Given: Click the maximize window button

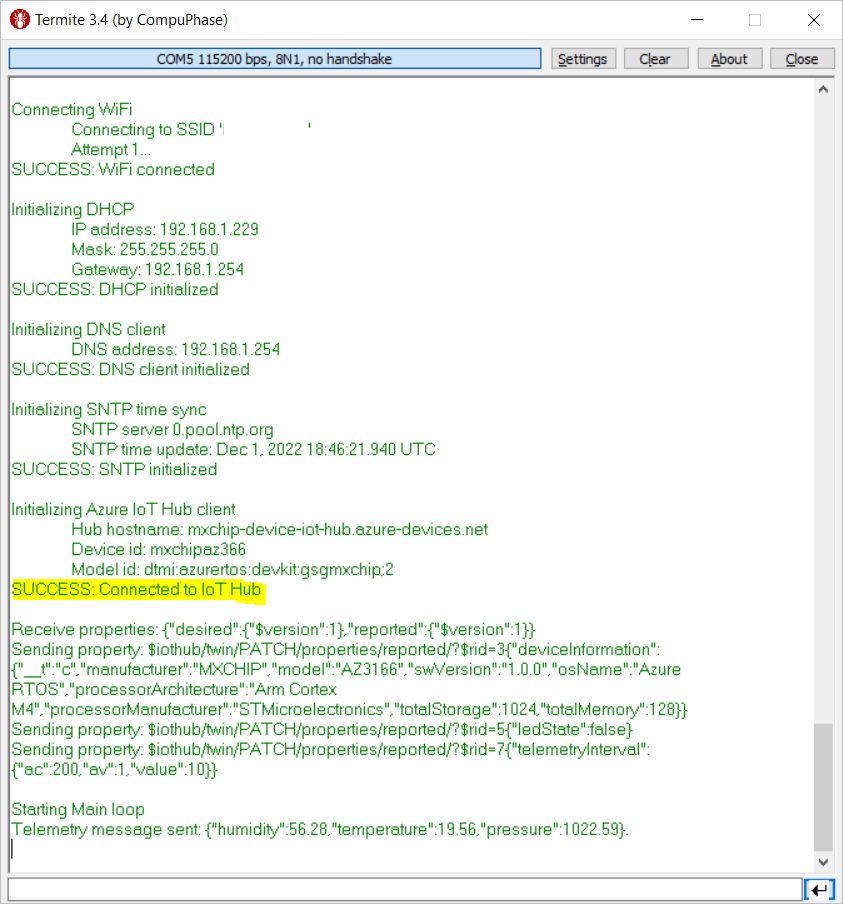Looking at the screenshot, I should (755, 20).
